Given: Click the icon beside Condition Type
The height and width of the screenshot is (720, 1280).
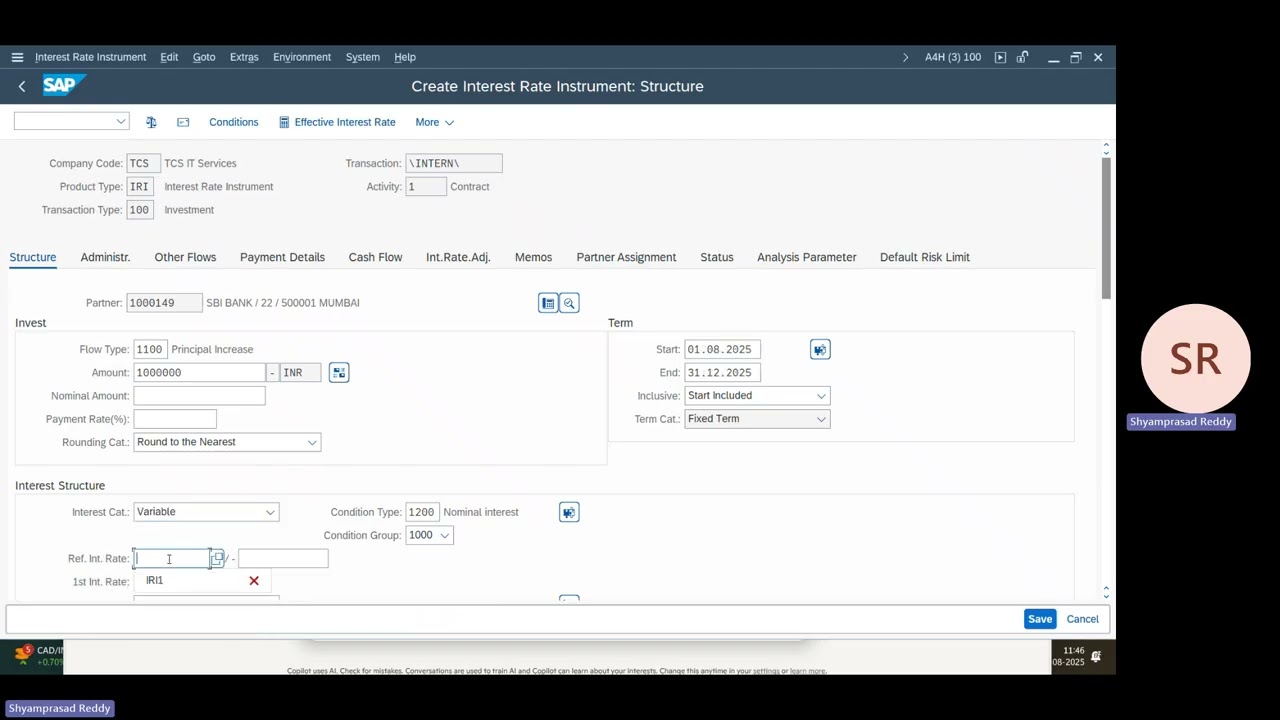Looking at the screenshot, I should [x=569, y=513].
